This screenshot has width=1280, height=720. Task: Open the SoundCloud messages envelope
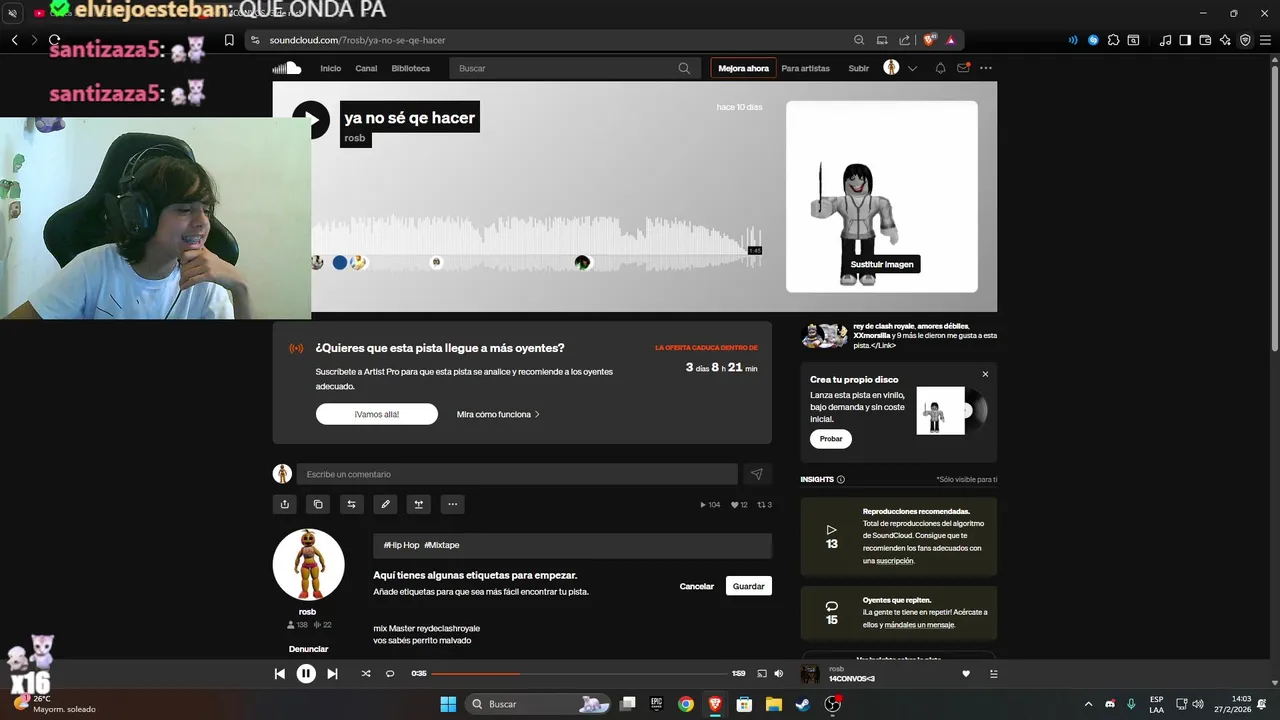963,68
